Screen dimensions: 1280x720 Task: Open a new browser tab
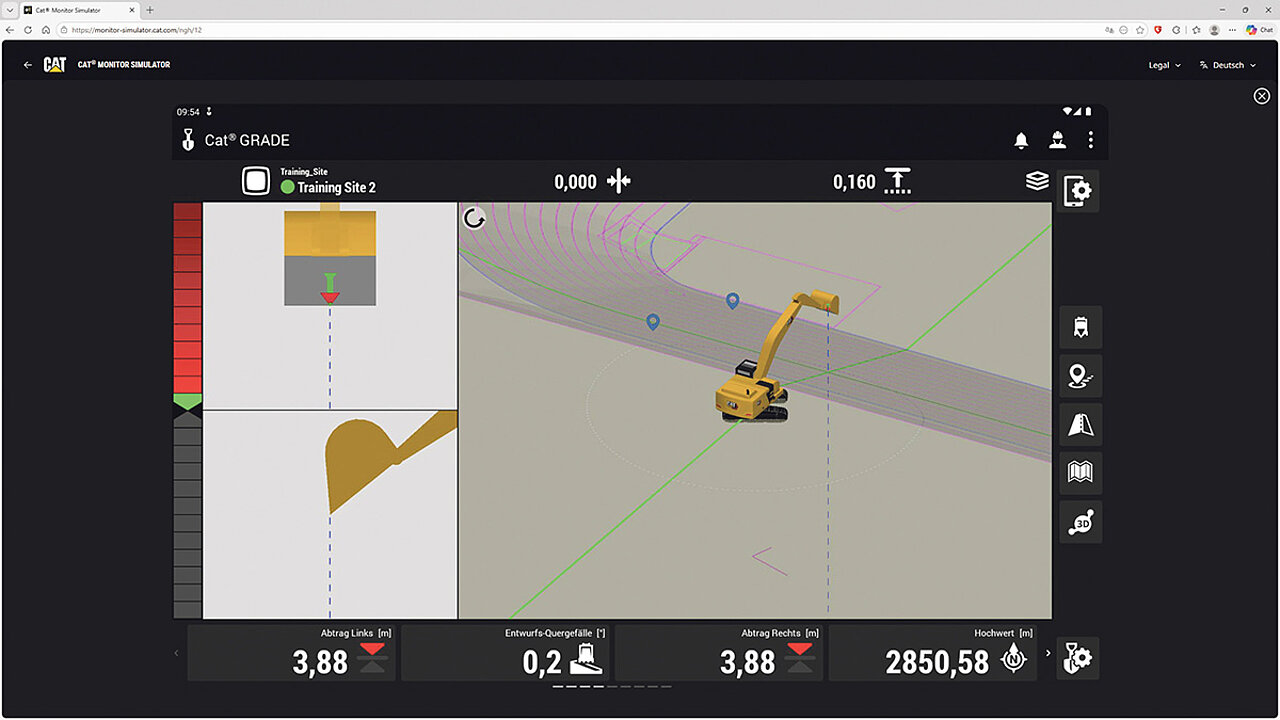coord(150,10)
